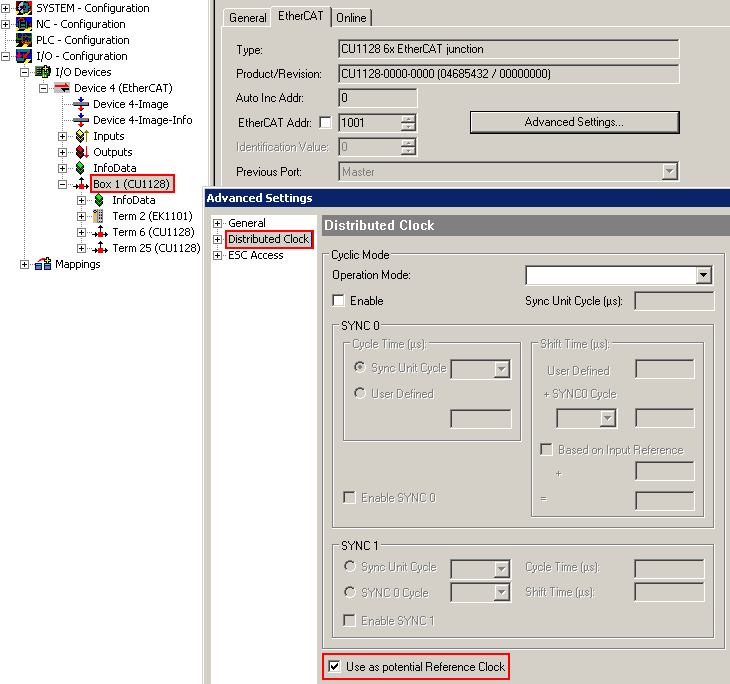Viewport: 730px width, 684px height.
Task: Uncheck Use as potential Reference Clock
Action: pos(334,666)
